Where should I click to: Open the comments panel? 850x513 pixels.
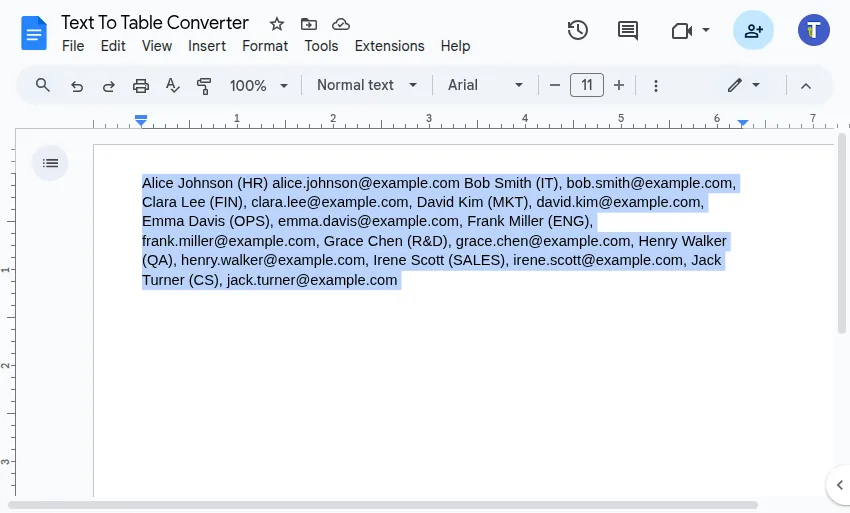click(x=628, y=30)
